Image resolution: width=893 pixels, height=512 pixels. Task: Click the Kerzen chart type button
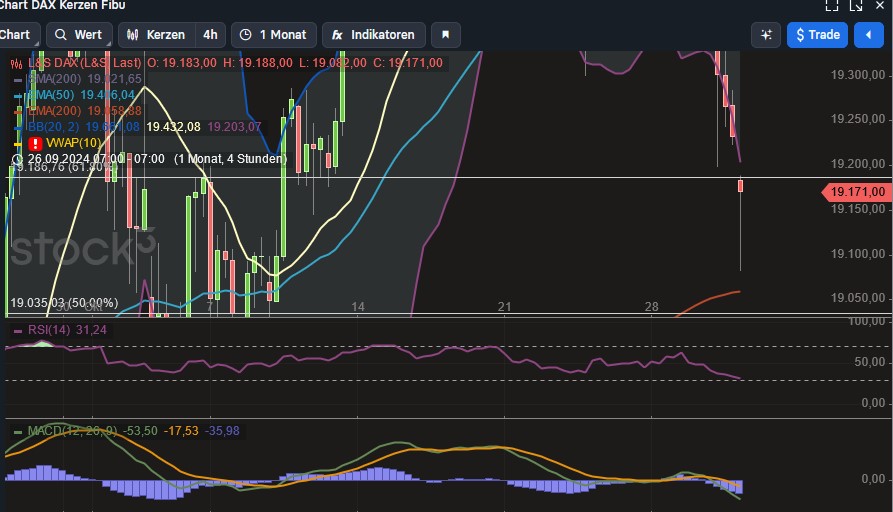(x=157, y=35)
